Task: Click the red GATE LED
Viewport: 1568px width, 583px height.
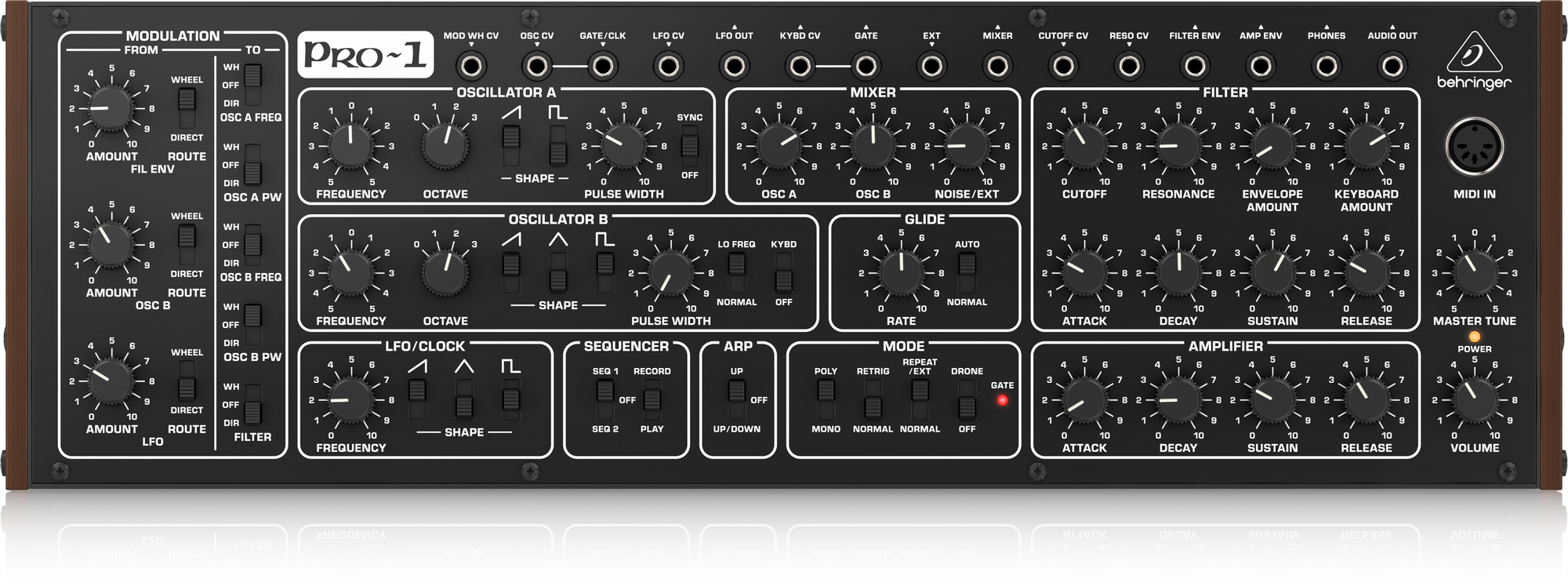Action: 1002,400
